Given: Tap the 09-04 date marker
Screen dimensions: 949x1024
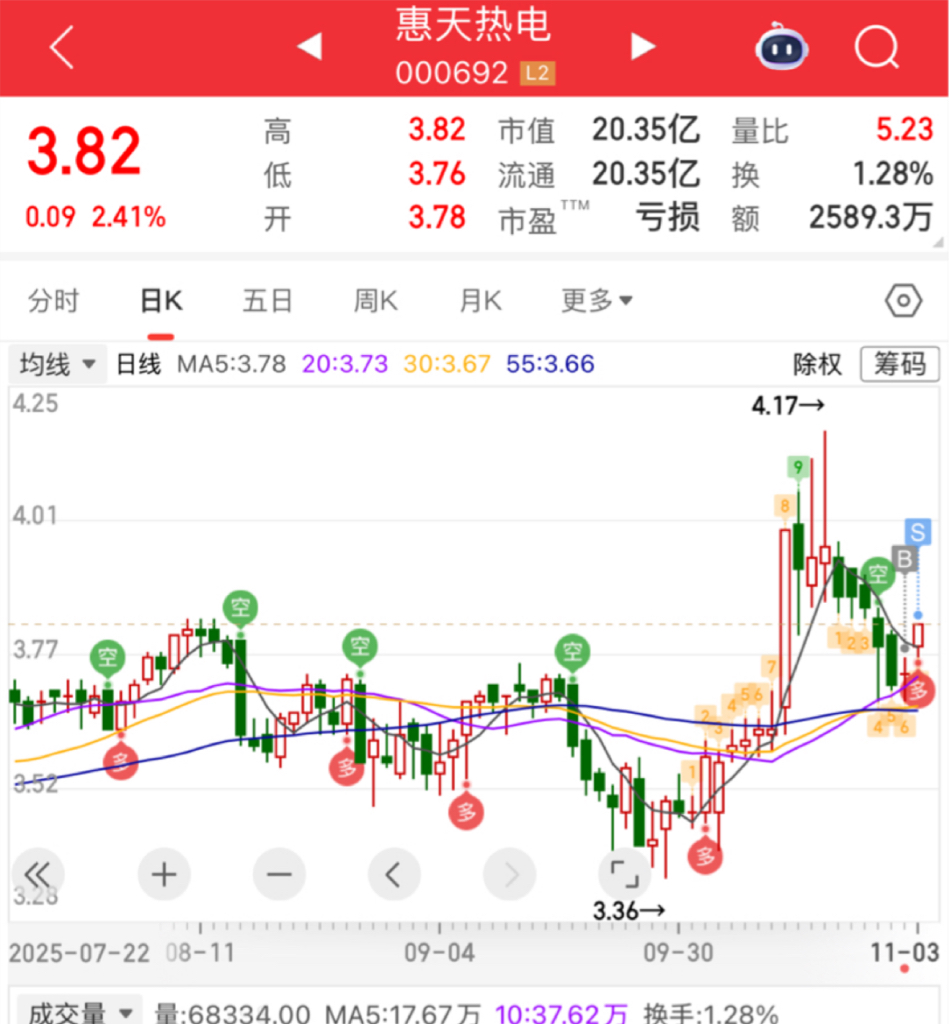Looking at the screenshot, I should coord(439,953).
